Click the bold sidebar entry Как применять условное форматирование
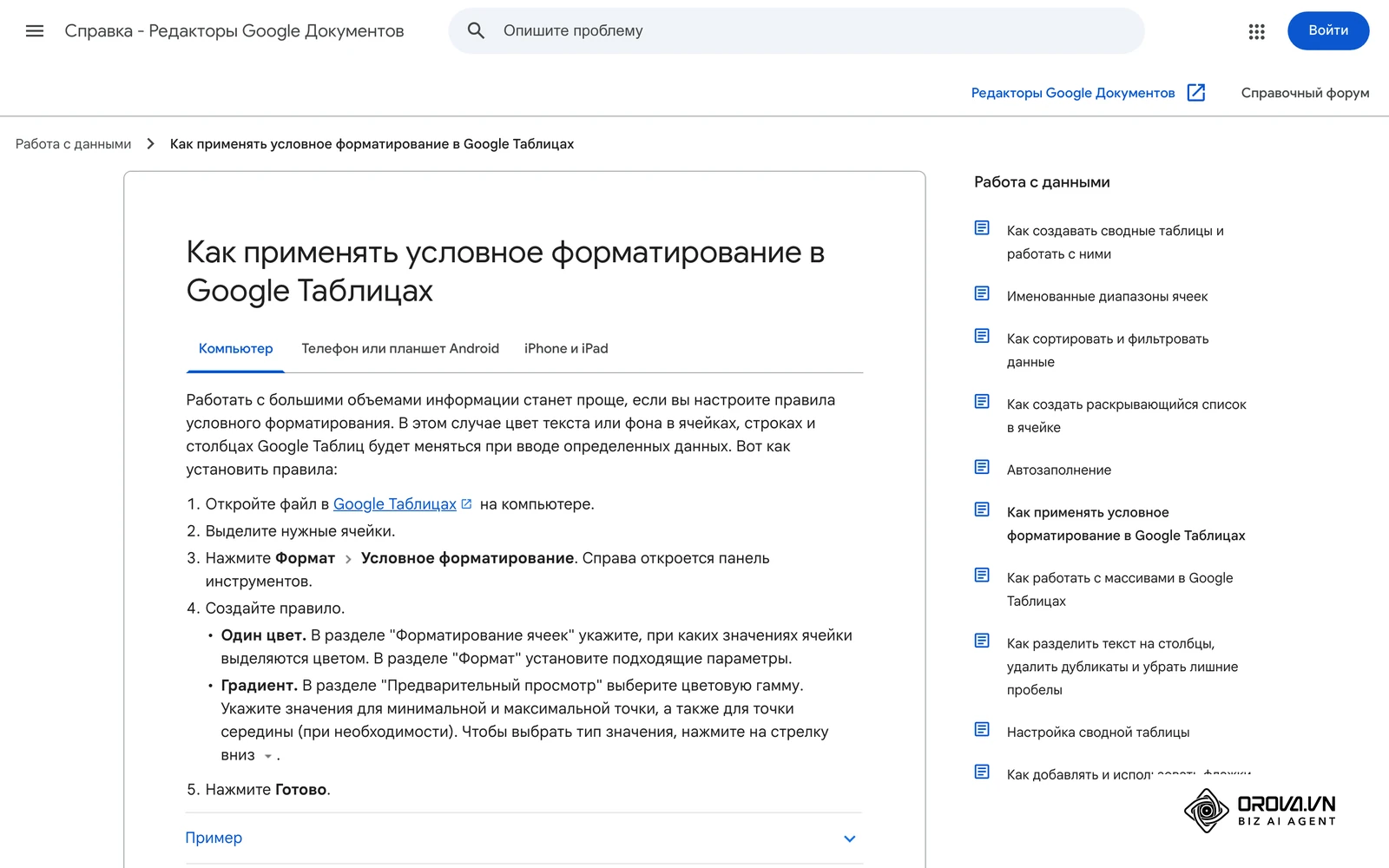1389x868 pixels. tap(1126, 524)
